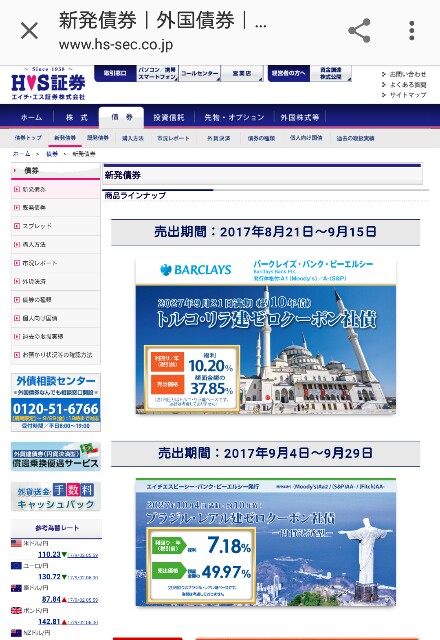Screen dimensions: 440x640
Task: Open the three-dot overflow menu
Action: (411, 31)
